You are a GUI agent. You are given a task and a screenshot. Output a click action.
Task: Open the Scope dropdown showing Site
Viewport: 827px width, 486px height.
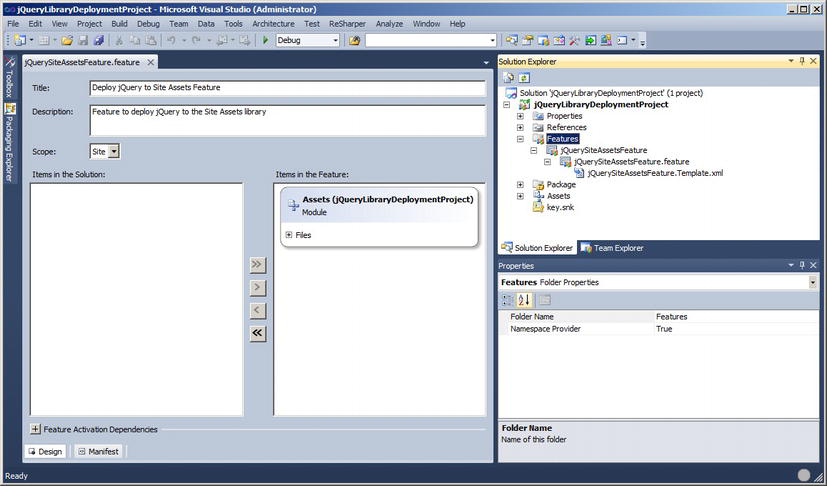point(114,151)
